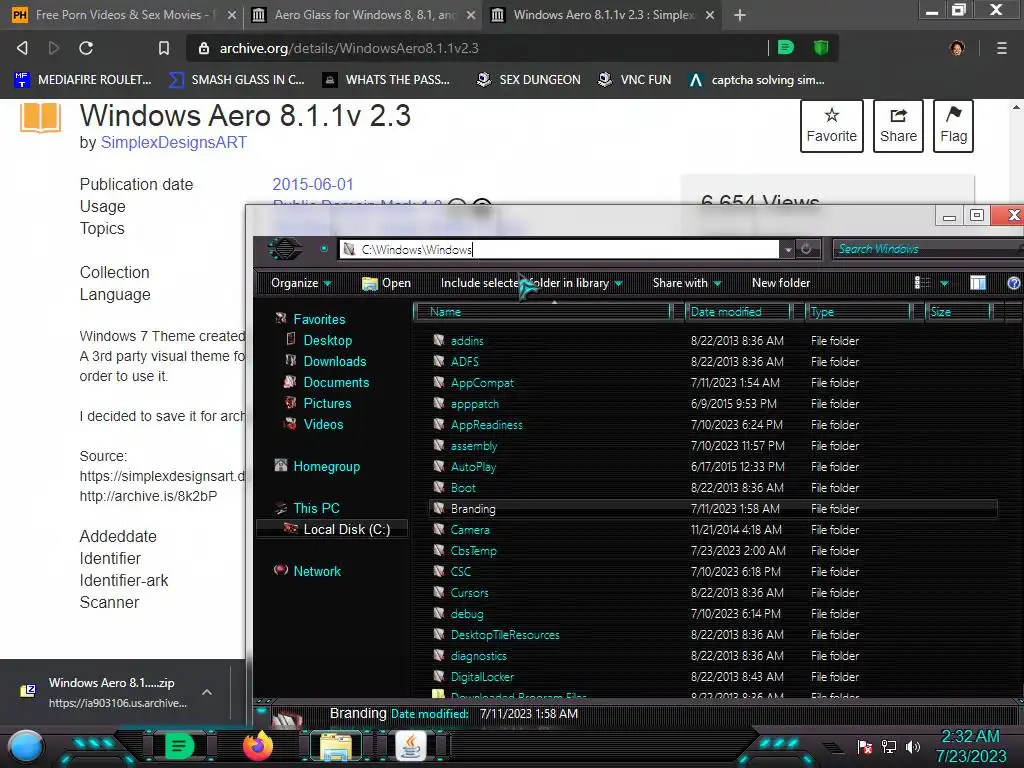Open the green chat extension icon
Screen dimensions: 1024x768
pos(786,47)
